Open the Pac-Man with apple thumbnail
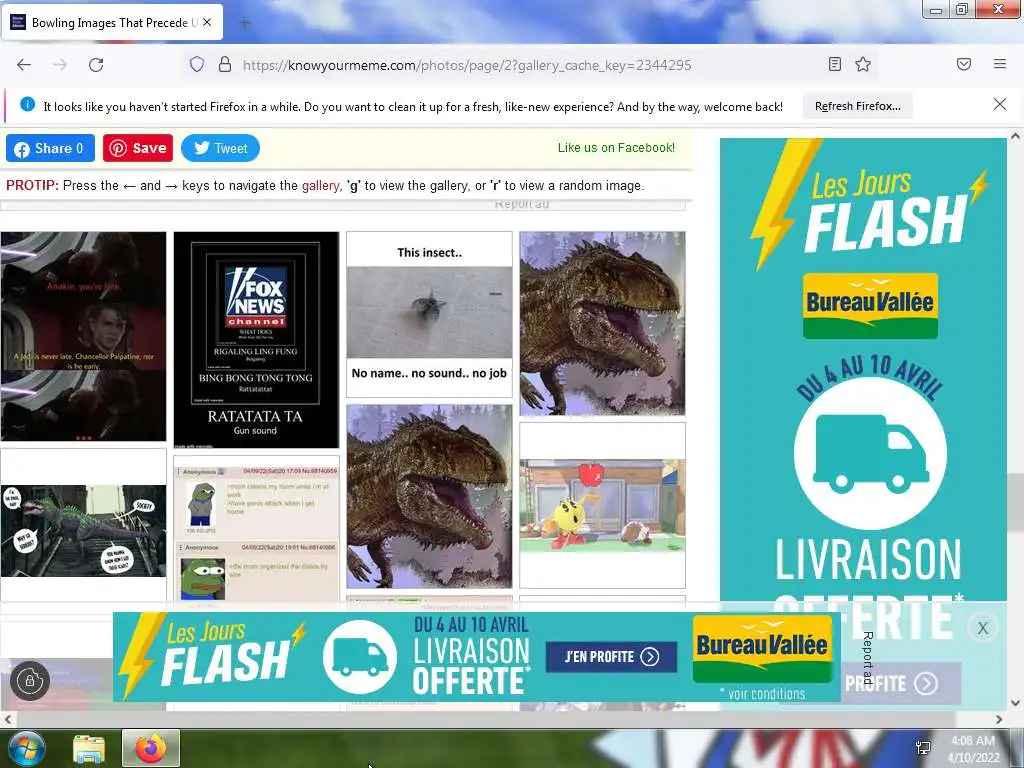1024x768 pixels. coord(602,505)
